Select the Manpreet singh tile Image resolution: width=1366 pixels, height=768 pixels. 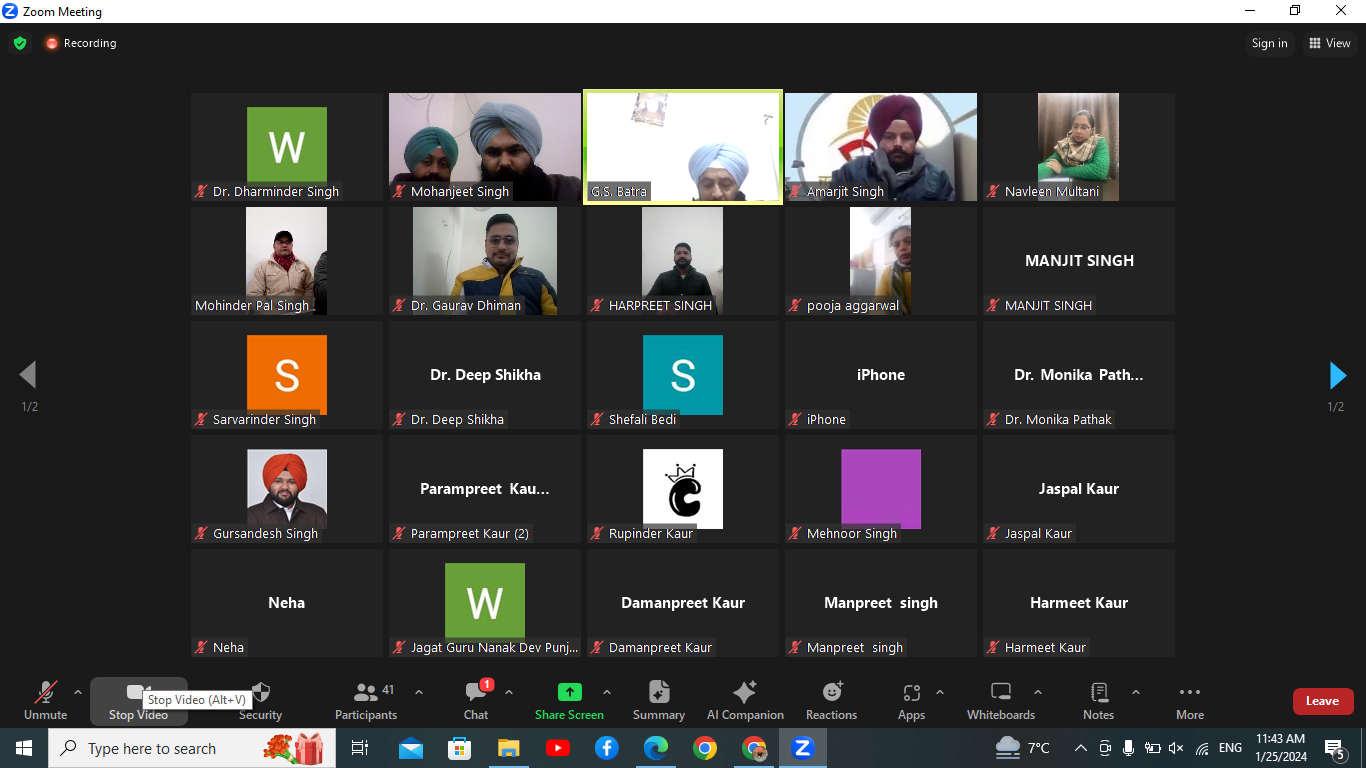(x=881, y=603)
